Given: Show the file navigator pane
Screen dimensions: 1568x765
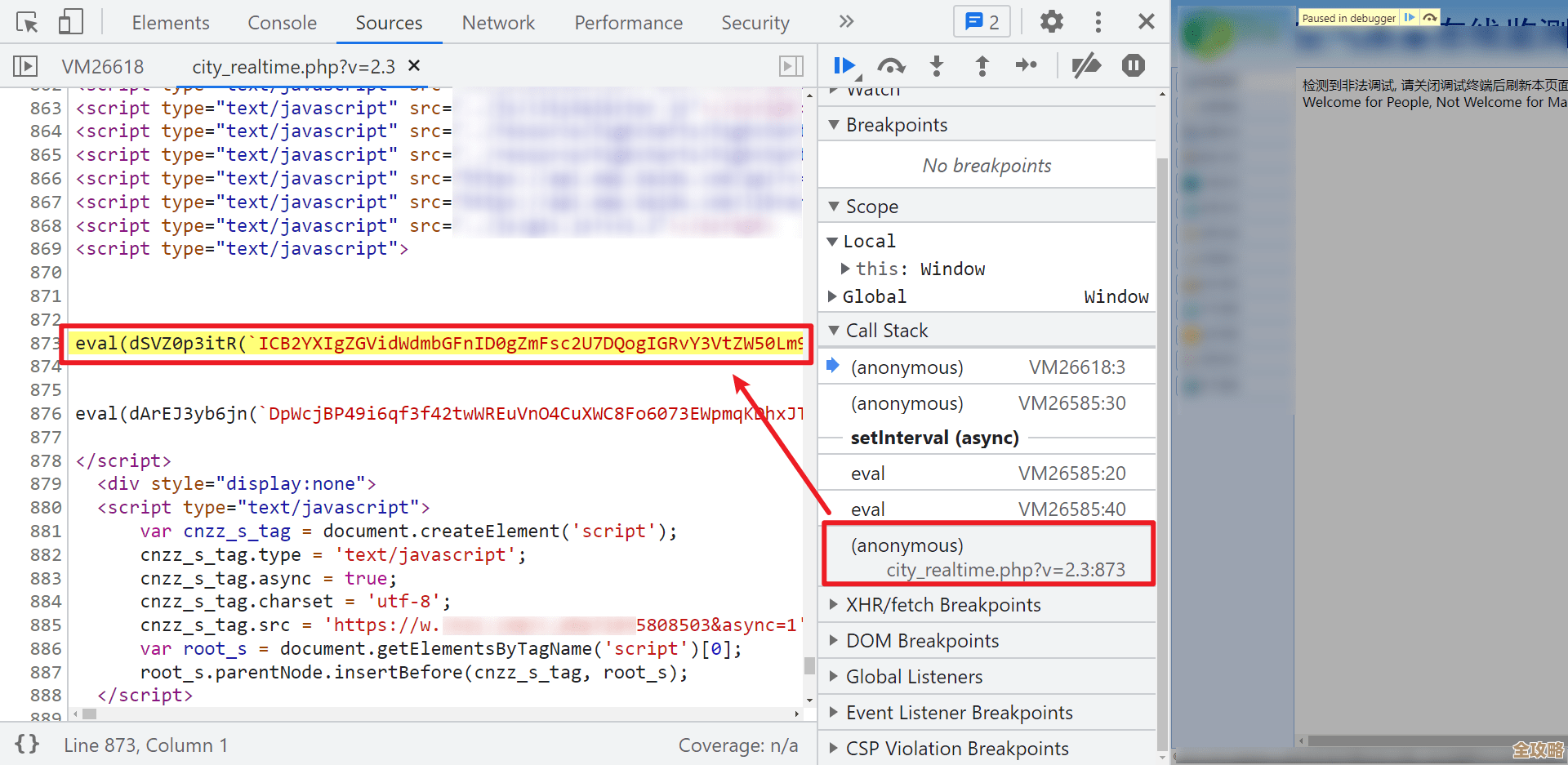Looking at the screenshot, I should 25,66.
